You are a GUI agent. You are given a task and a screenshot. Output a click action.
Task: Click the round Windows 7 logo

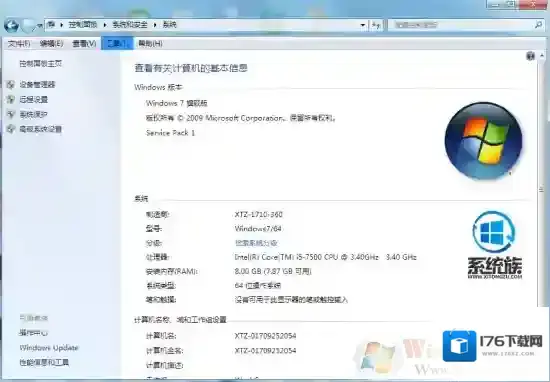[x=483, y=140]
